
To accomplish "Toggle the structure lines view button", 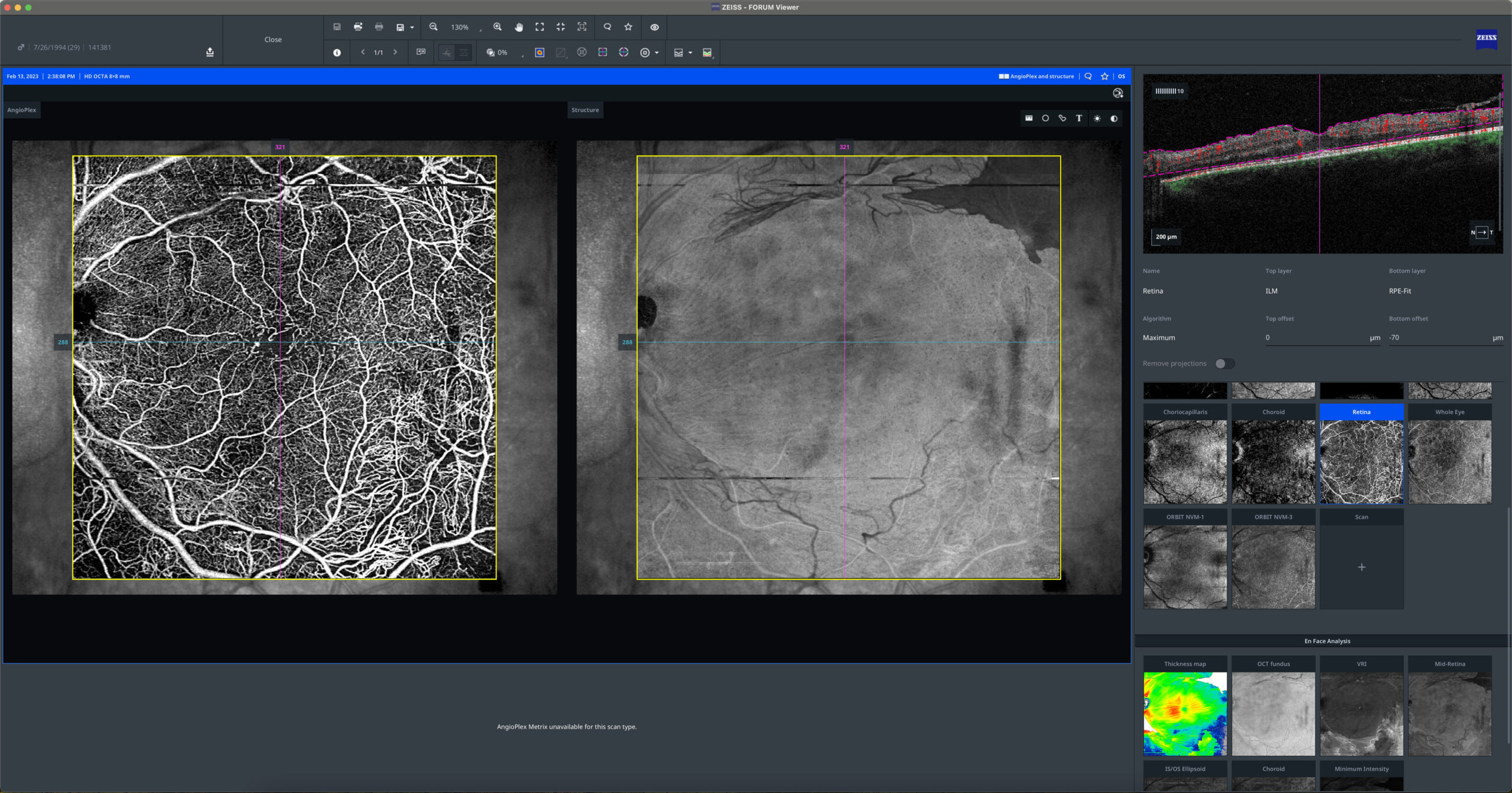I will (464, 53).
